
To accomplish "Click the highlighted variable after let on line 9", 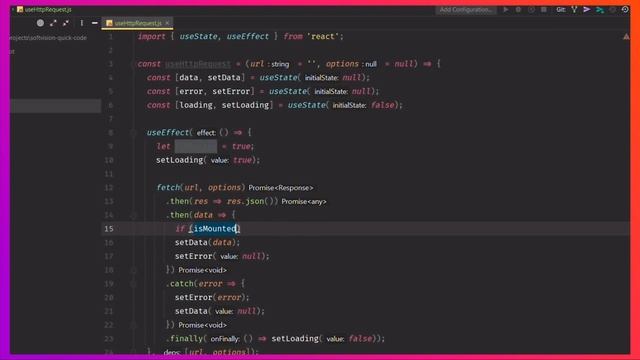I will pyautogui.click(x=196, y=146).
